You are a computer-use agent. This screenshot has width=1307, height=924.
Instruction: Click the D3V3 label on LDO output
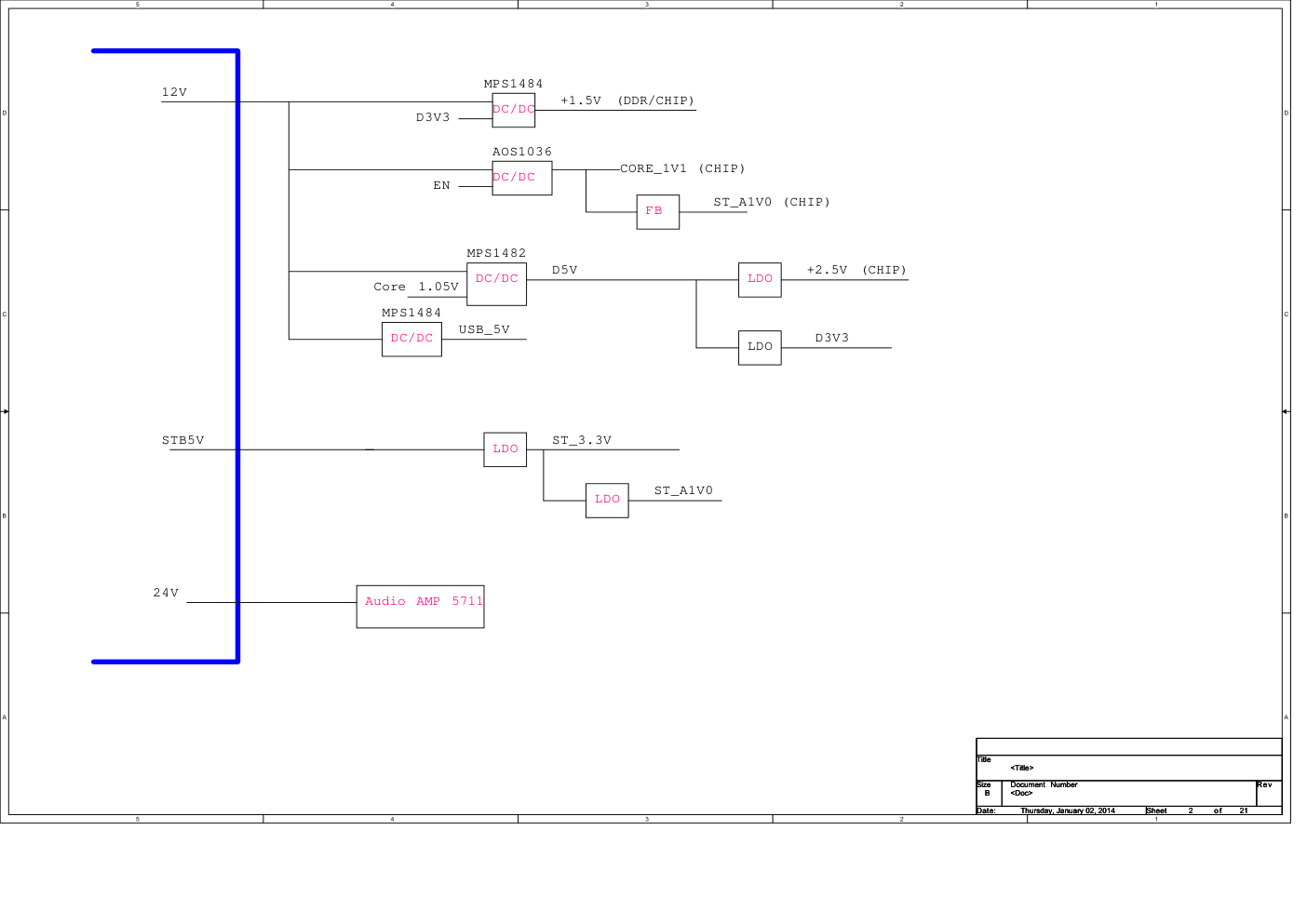(831, 338)
